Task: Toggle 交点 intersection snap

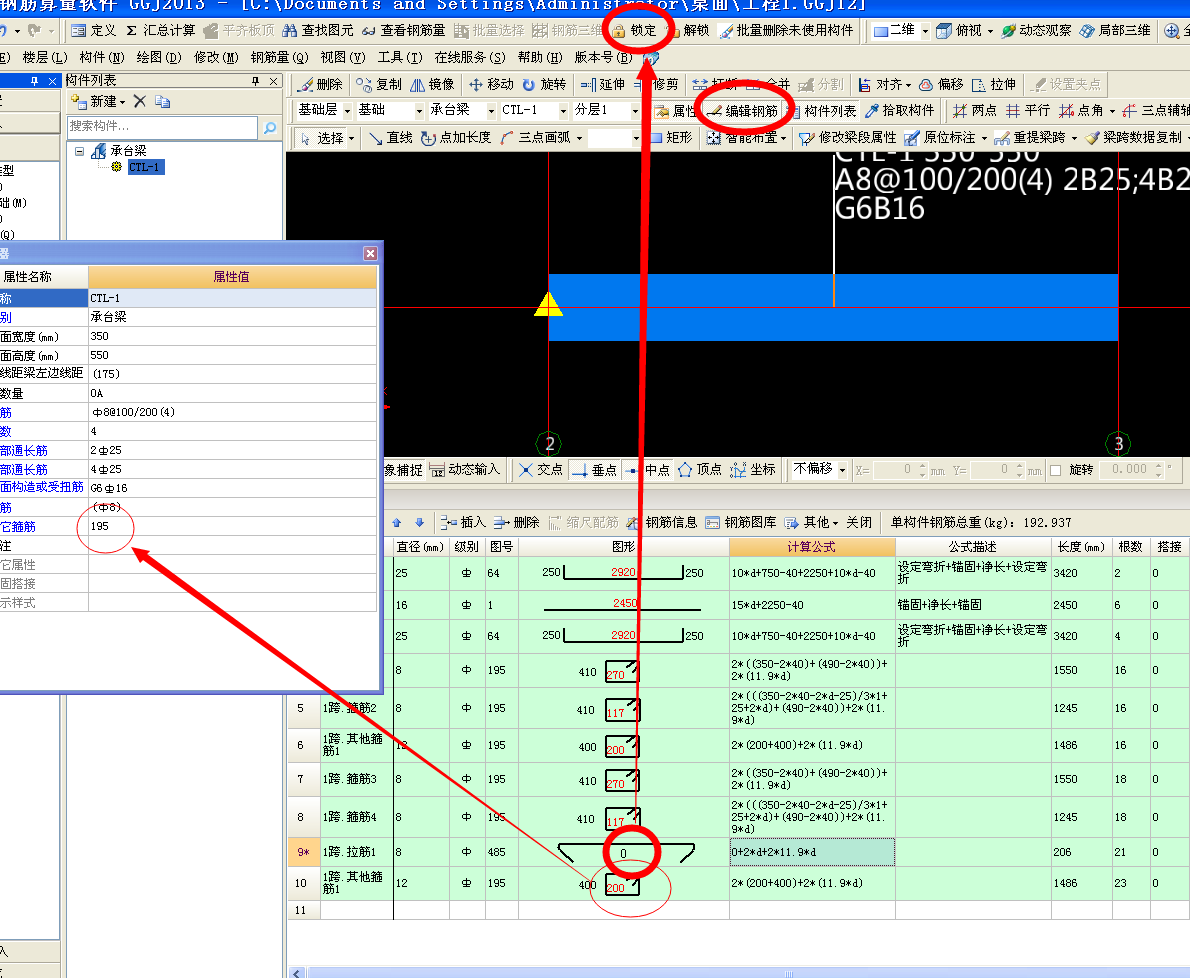Action: tap(540, 470)
